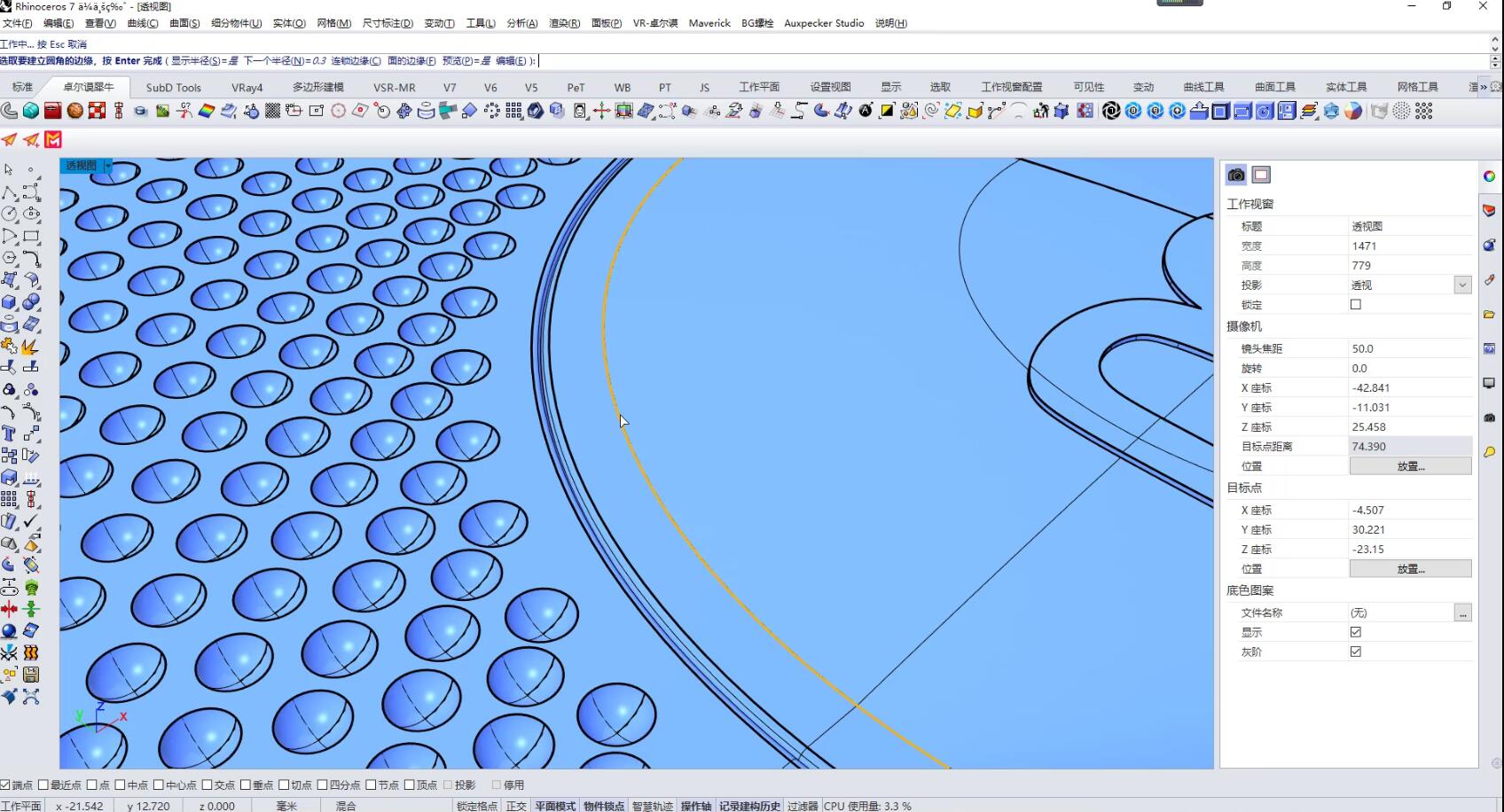The image size is (1504, 812).
Task: Select the polyline tool in left sidebar
Action: [9, 191]
